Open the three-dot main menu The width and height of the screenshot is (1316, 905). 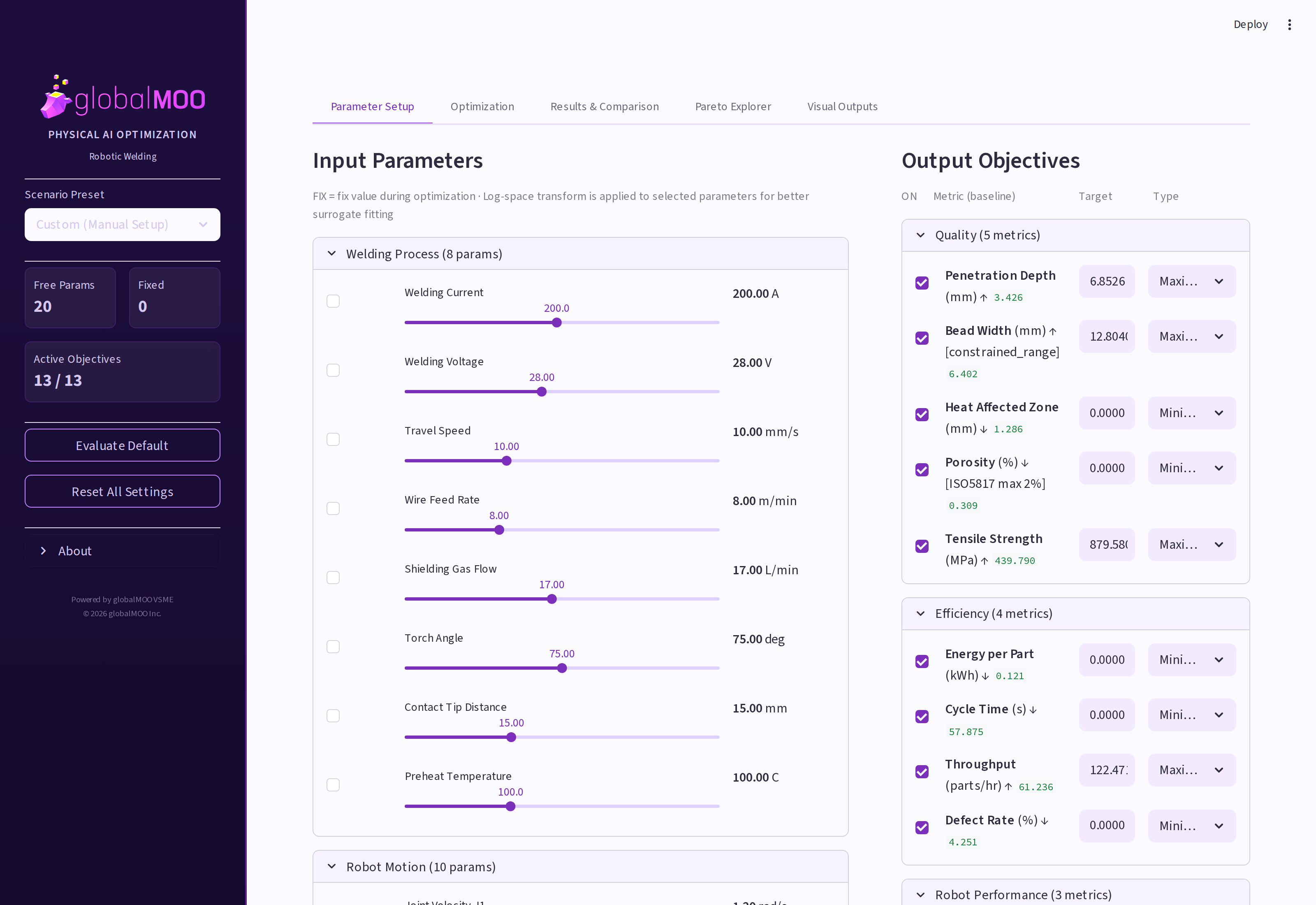pos(1289,24)
